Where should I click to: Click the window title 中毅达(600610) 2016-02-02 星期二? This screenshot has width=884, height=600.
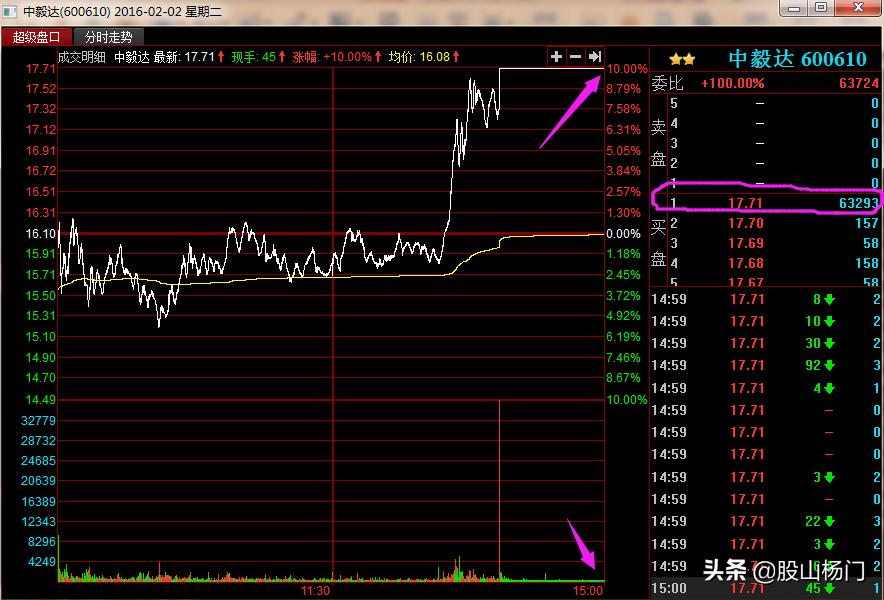tap(122, 11)
